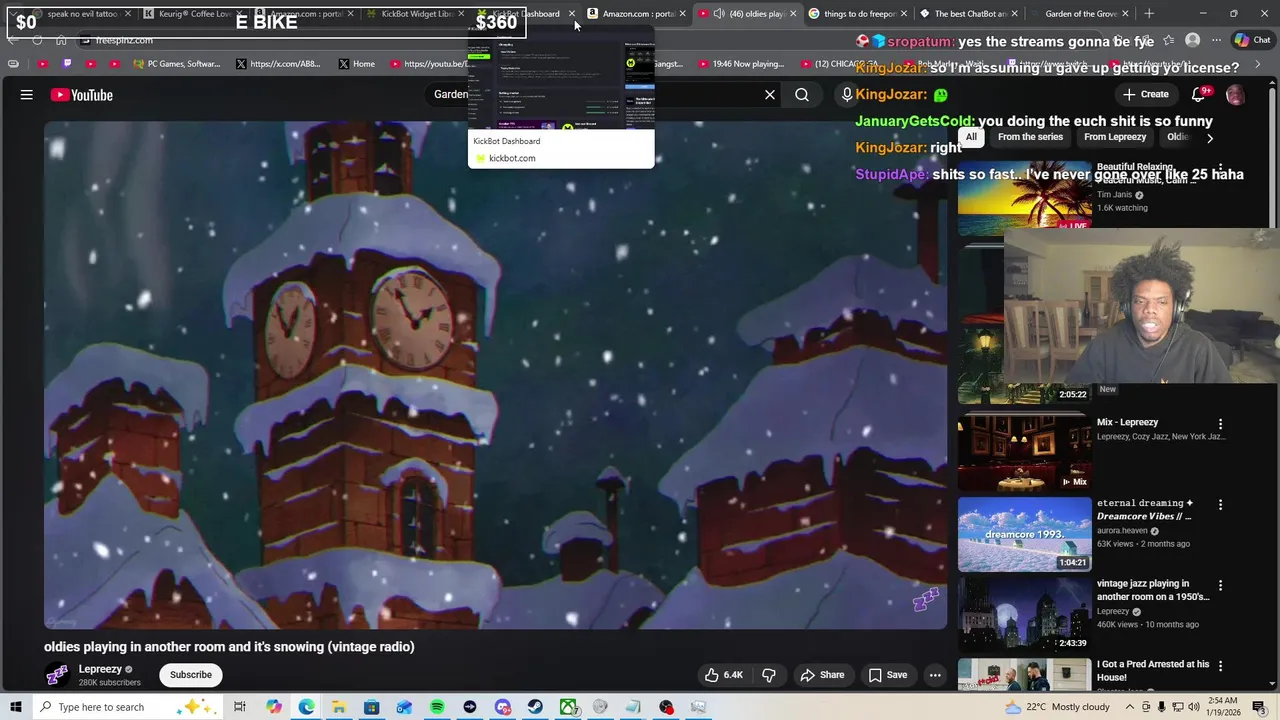1280x720 pixels.
Task: Open the more actions ellipsis under the video
Action: coord(935,675)
